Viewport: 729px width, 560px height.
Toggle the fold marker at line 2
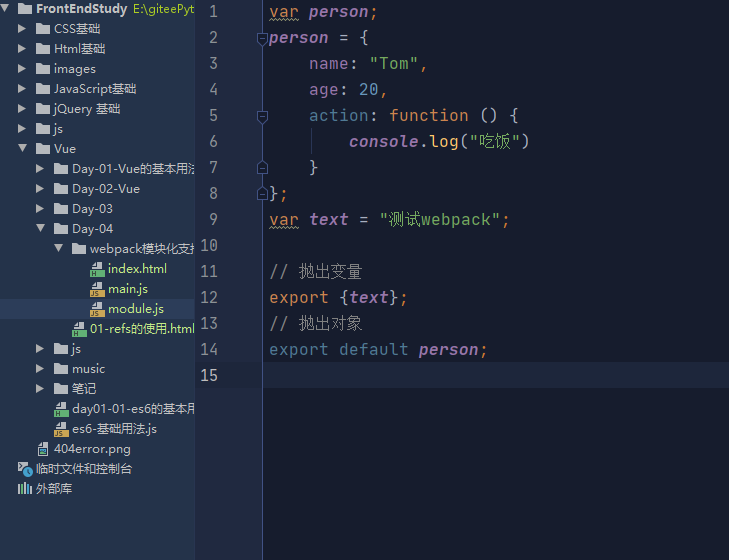coord(262,38)
